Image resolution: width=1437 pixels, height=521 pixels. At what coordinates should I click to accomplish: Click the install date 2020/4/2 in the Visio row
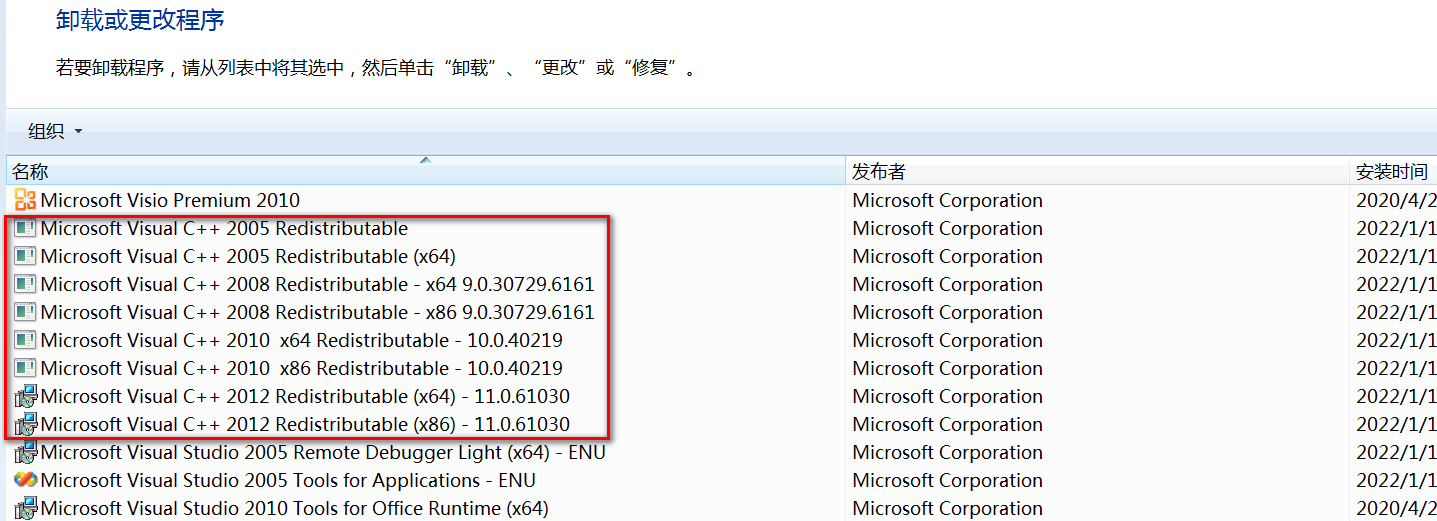tap(1396, 200)
